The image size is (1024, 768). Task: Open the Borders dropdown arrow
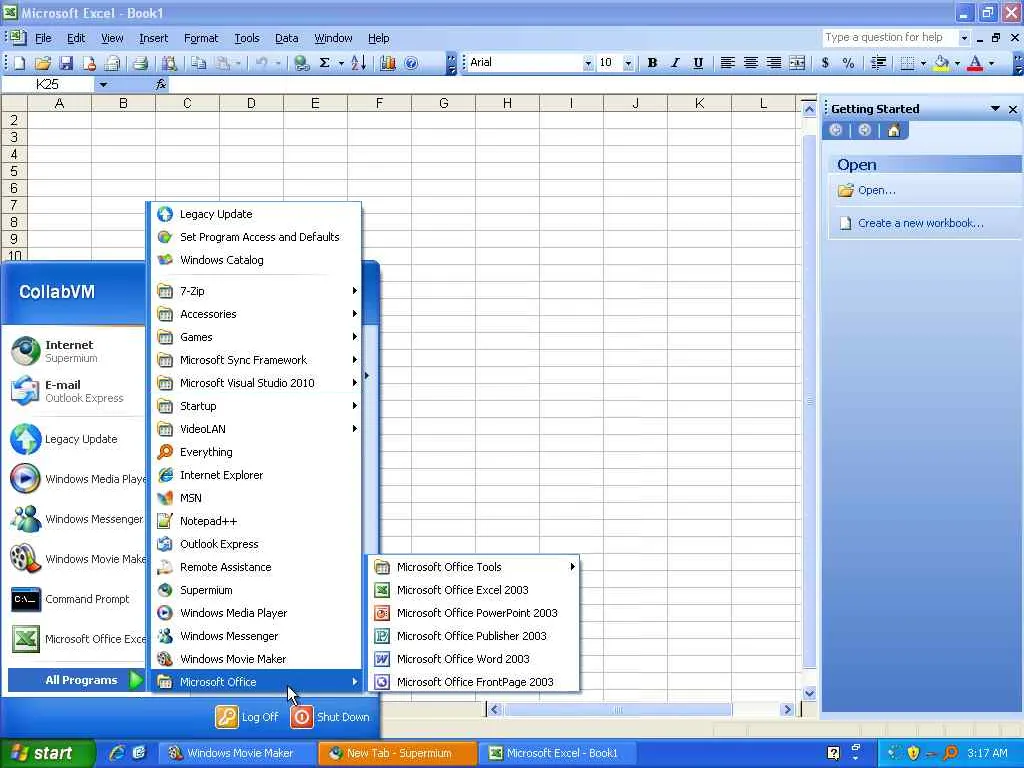pyautogui.click(x=923, y=63)
